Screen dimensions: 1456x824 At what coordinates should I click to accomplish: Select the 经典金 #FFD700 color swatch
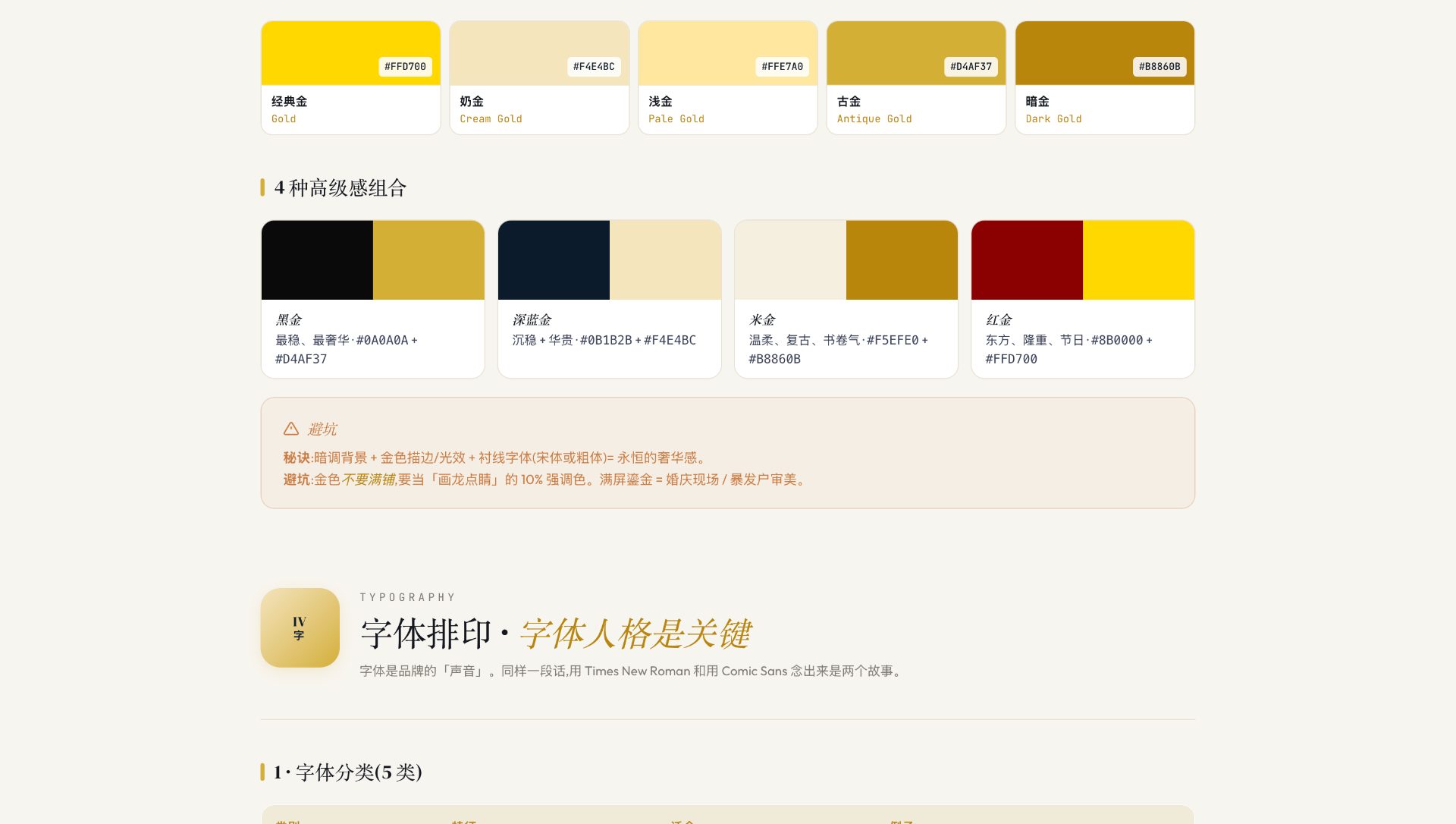point(351,78)
